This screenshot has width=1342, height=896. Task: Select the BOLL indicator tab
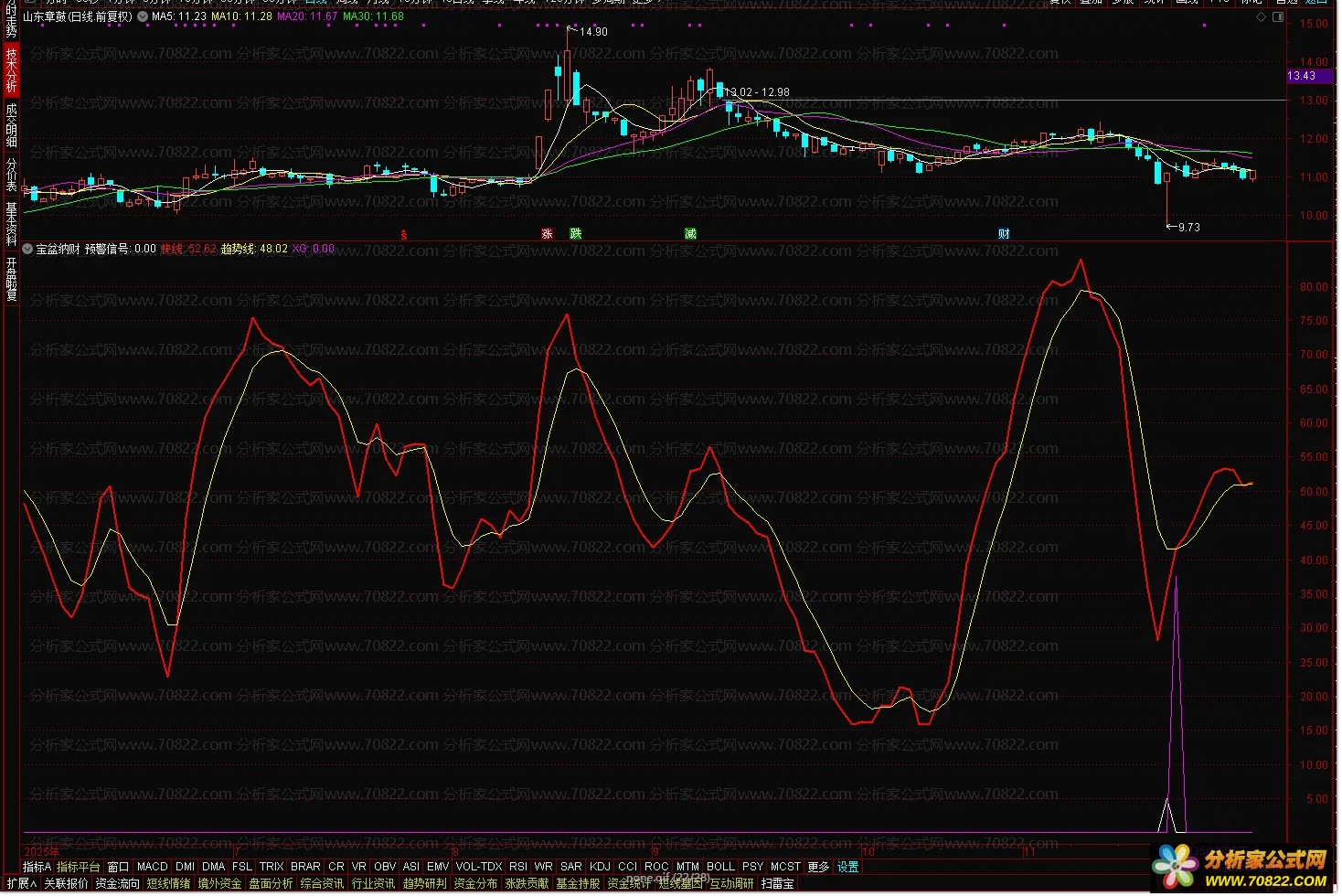point(720,867)
